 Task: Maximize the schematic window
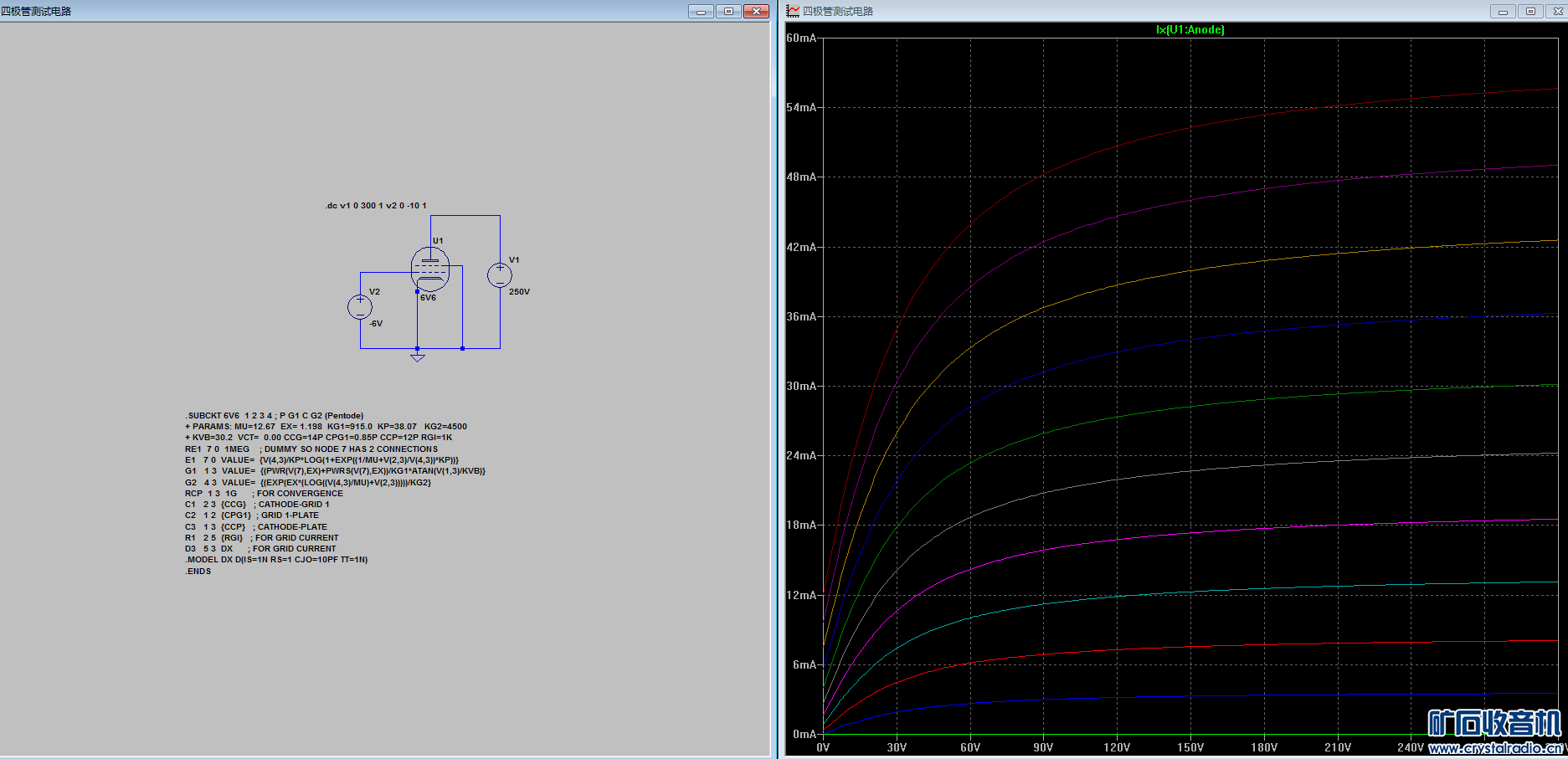click(x=728, y=12)
